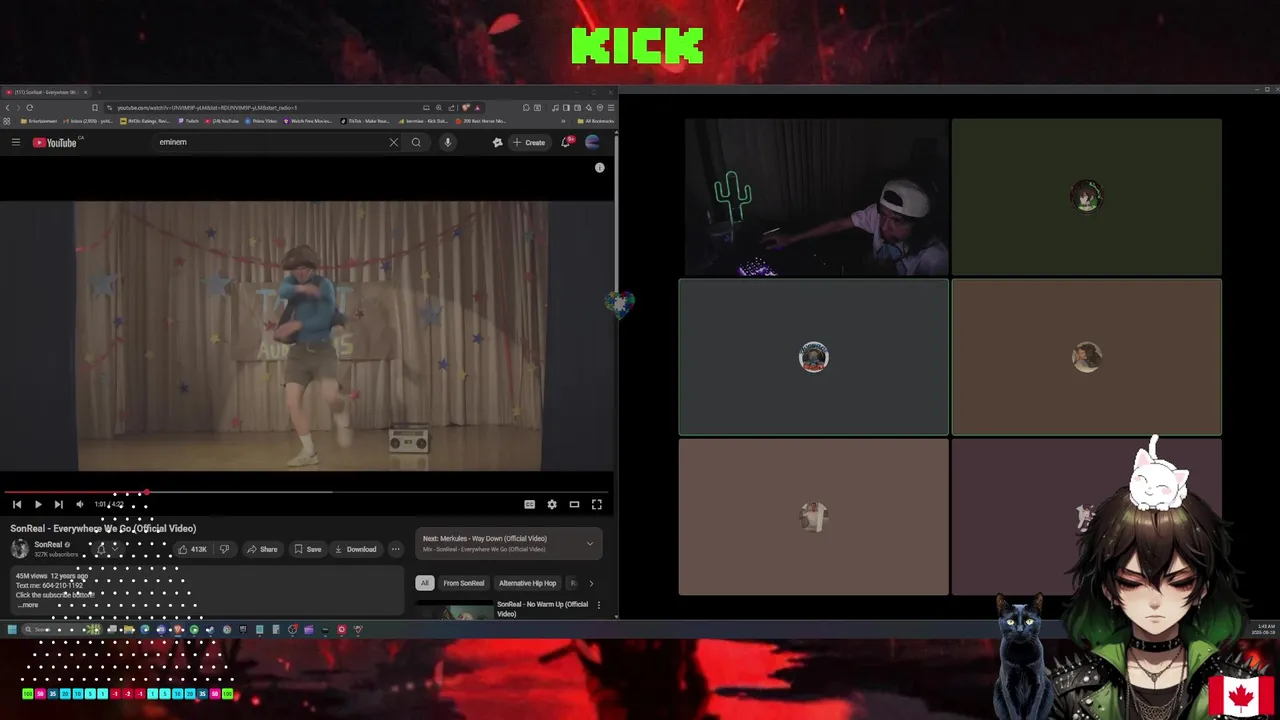Start voice search with the microphone icon
1280x720 pixels.
point(447,142)
